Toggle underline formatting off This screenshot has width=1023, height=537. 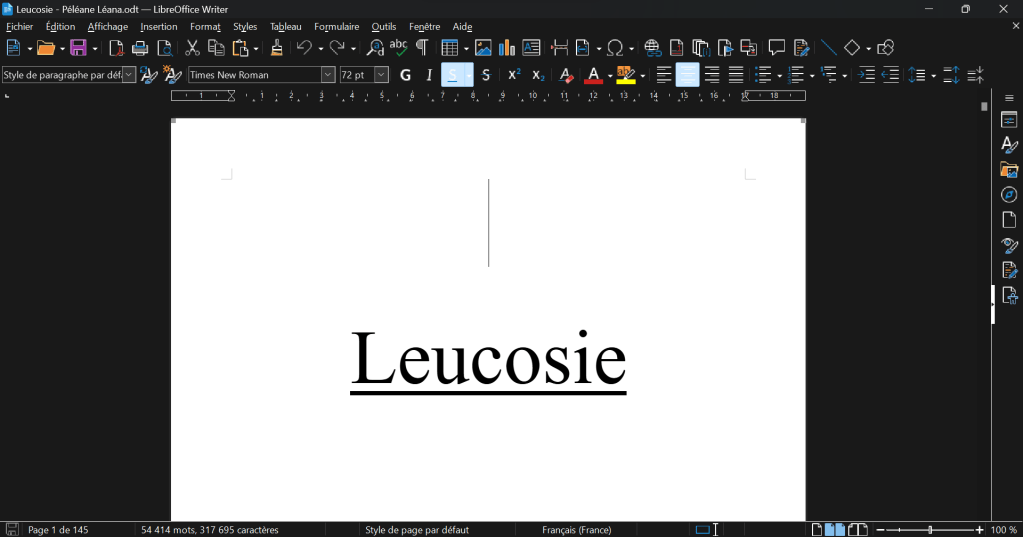[x=451, y=75]
